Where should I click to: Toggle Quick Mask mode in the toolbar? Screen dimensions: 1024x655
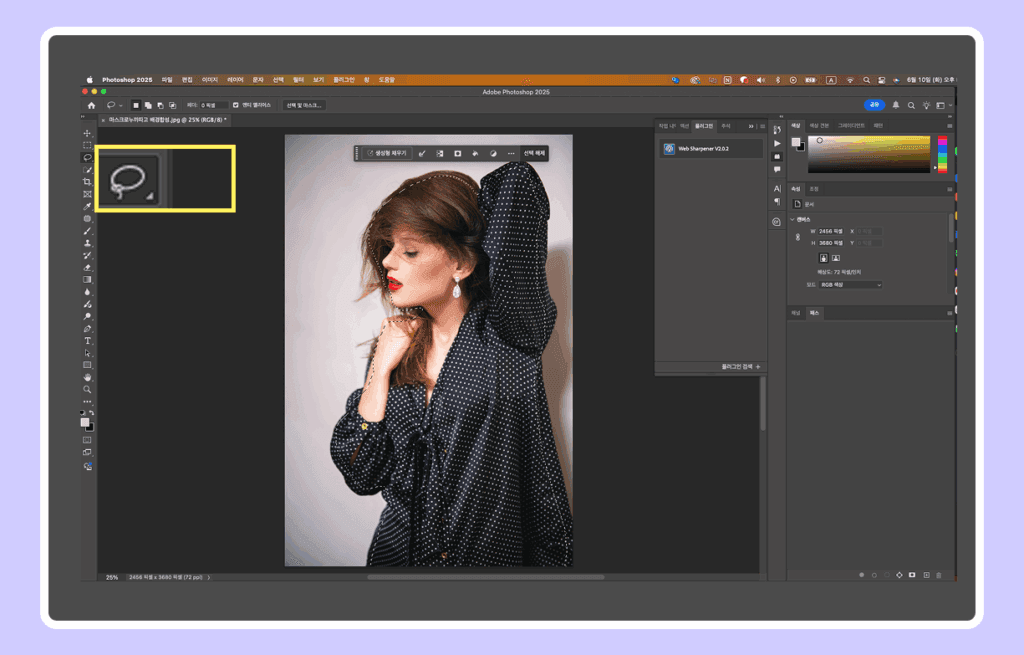pyautogui.click(x=87, y=440)
